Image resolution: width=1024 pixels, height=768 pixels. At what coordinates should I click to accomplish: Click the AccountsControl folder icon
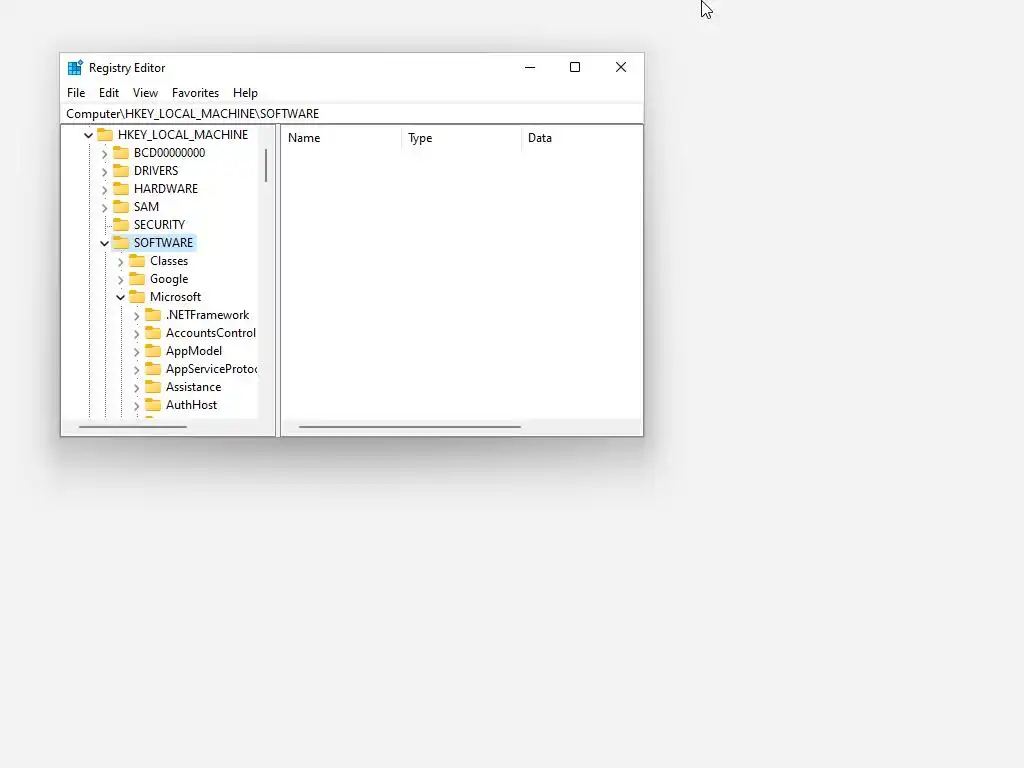(153, 333)
